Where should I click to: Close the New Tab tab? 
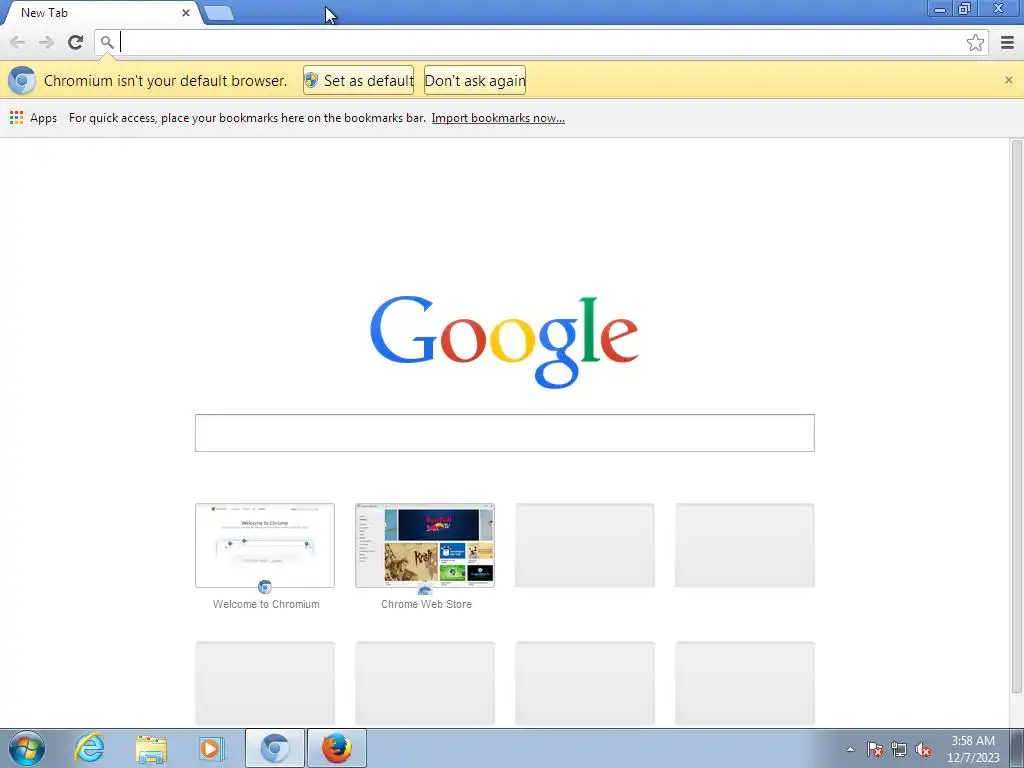pyautogui.click(x=185, y=12)
